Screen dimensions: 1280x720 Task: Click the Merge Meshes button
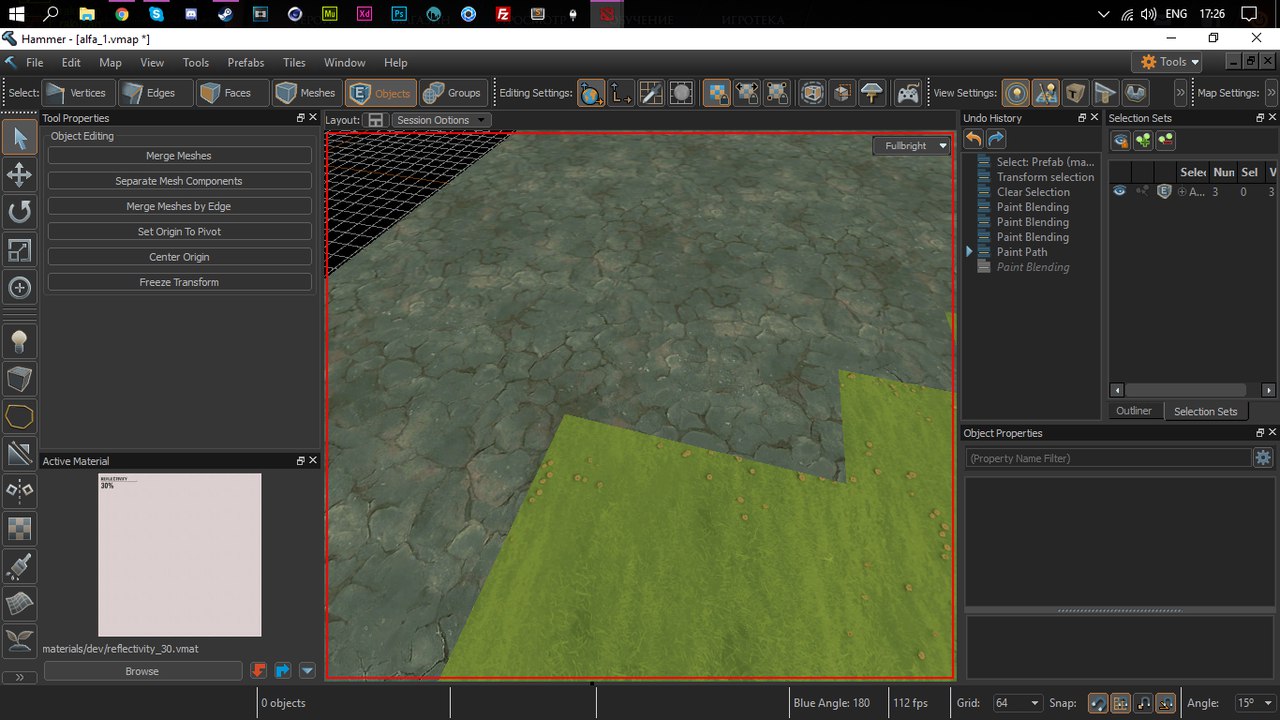click(179, 156)
